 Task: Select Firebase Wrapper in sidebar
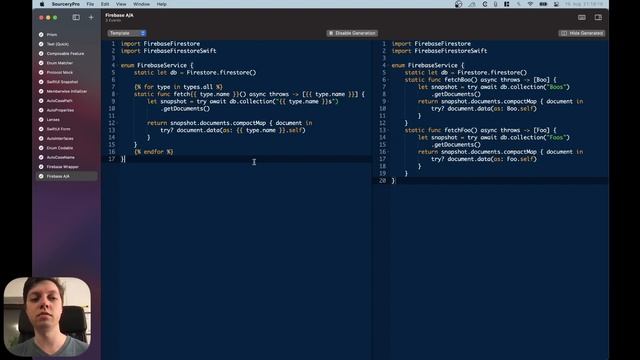point(67,167)
